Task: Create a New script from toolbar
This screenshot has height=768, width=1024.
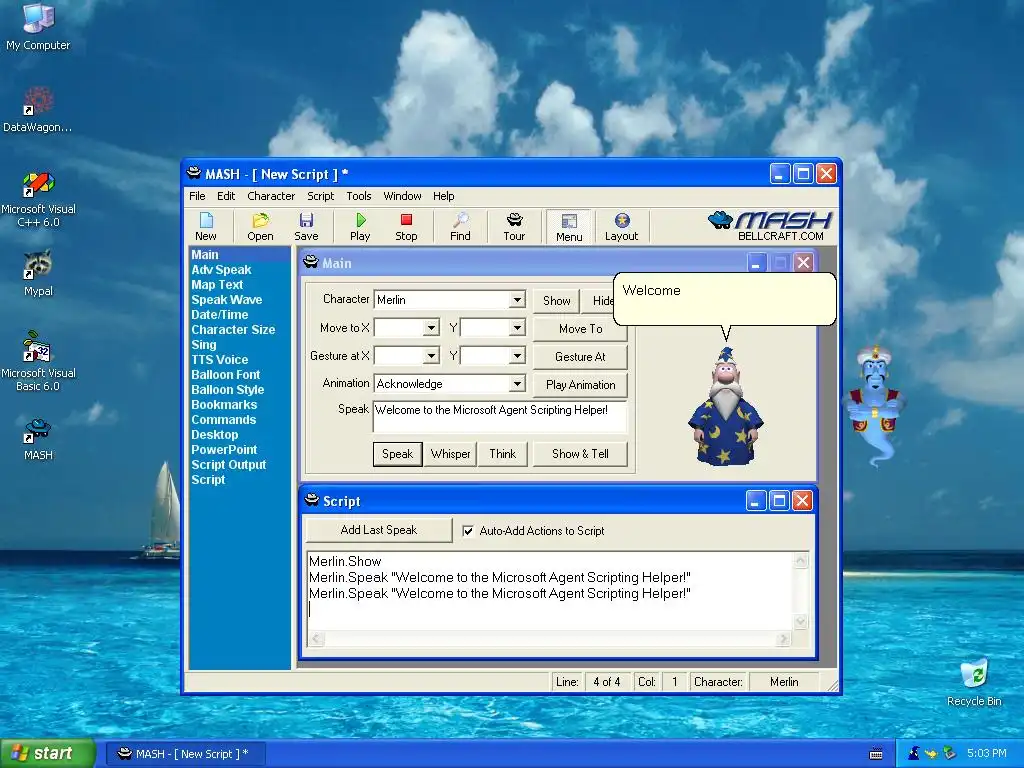Action: 206,227
